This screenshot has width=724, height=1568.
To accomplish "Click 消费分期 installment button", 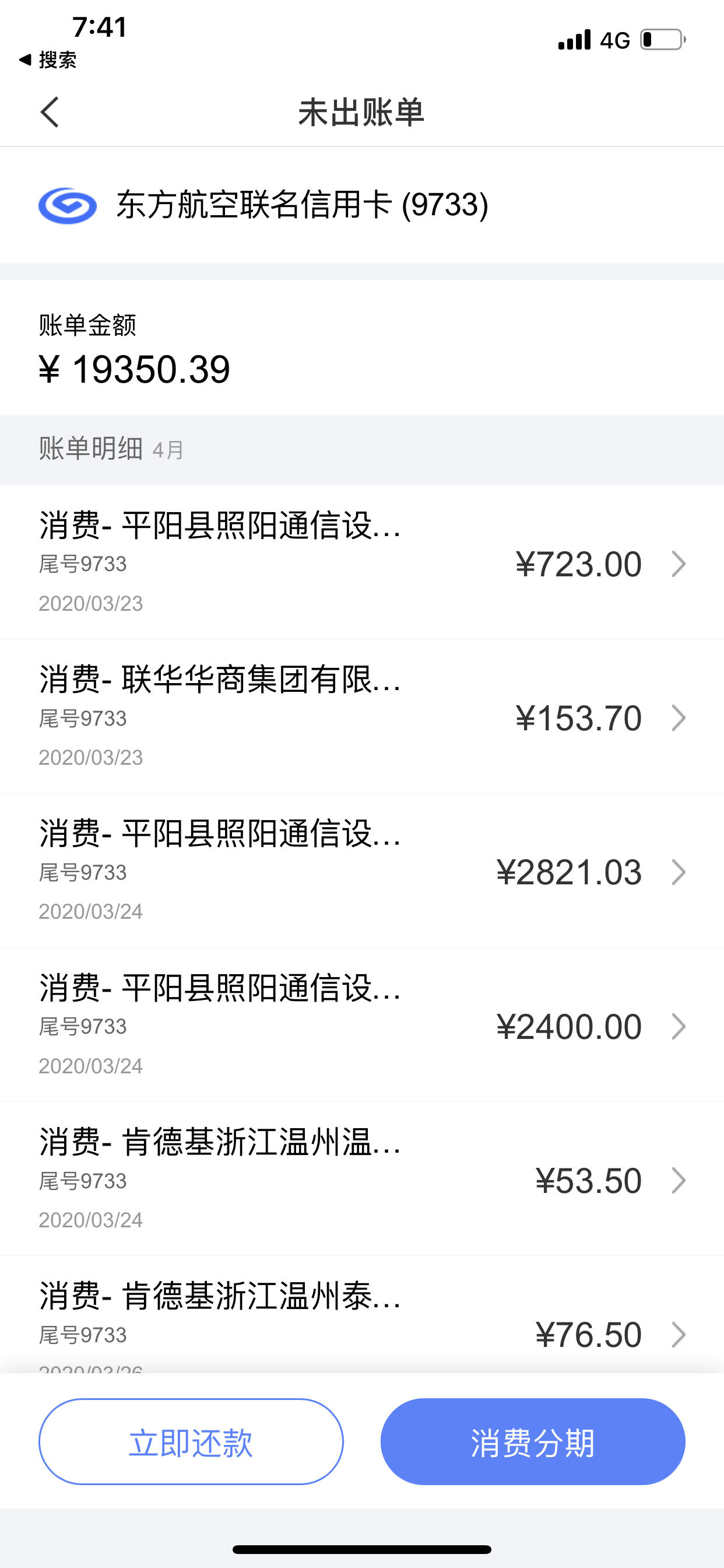I will click(533, 1441).
